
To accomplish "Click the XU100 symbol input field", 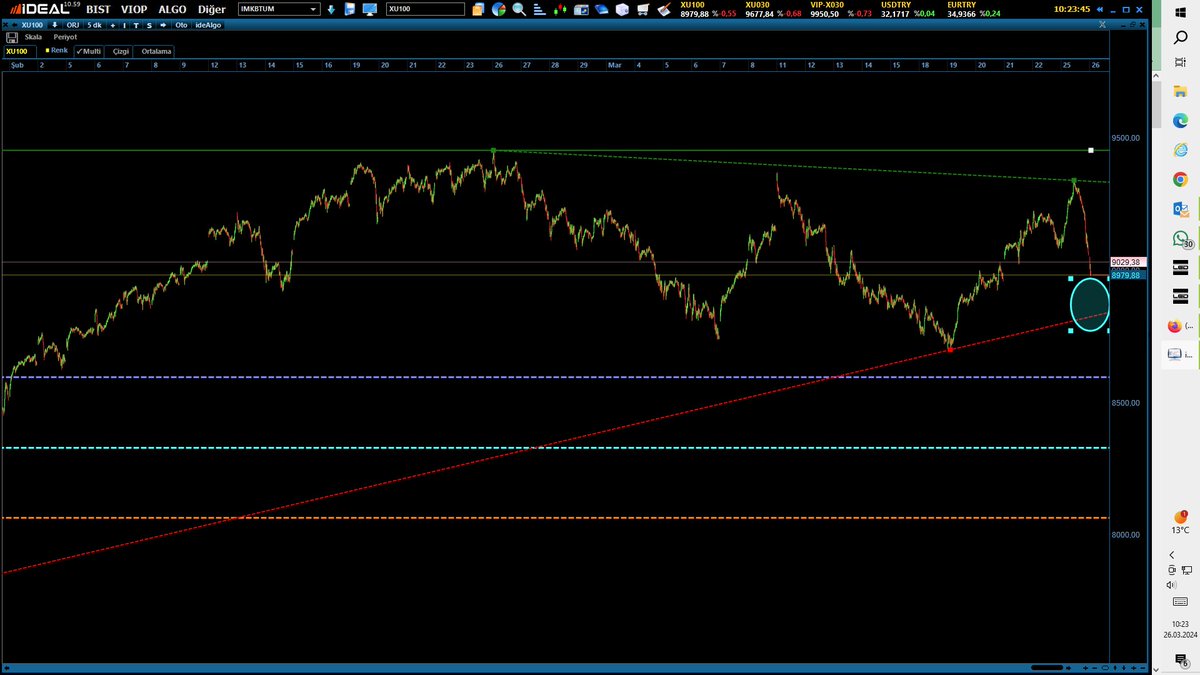I will point(425,9).
